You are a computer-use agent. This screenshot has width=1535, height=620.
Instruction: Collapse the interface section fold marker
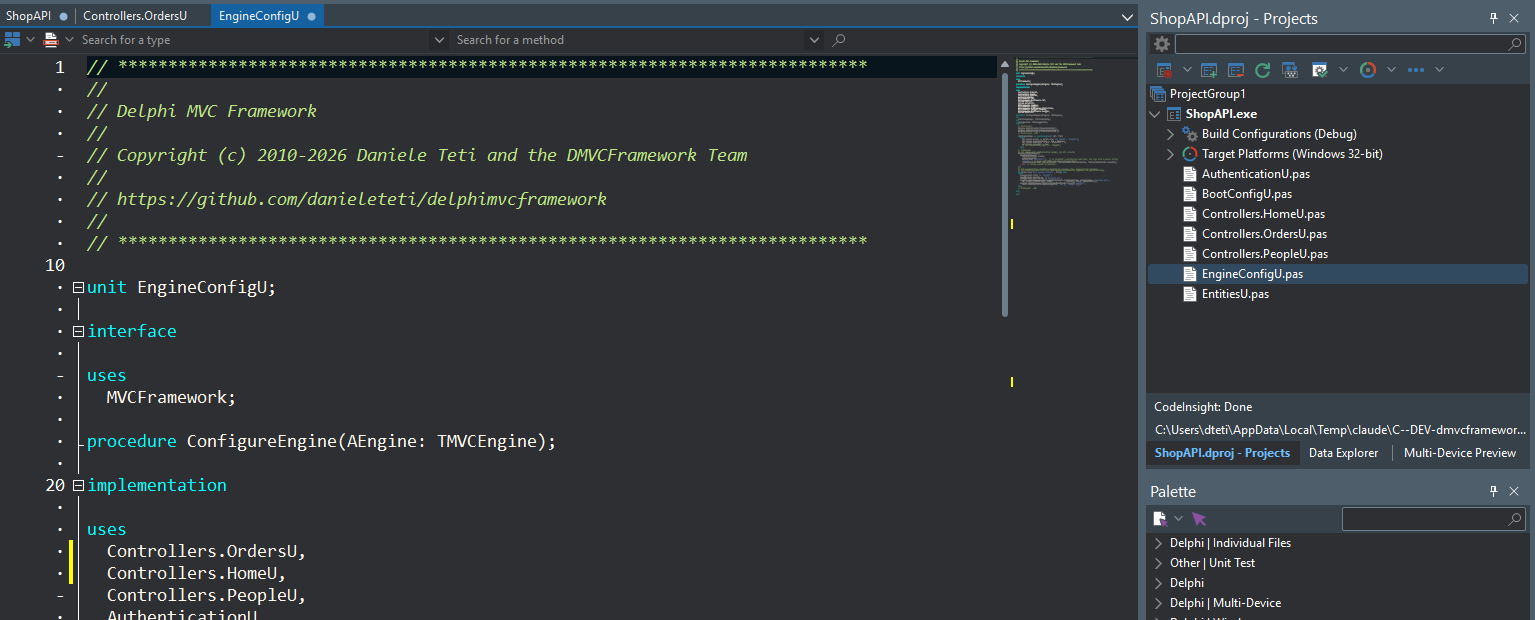pyautogui.click(x=78, y=331)
